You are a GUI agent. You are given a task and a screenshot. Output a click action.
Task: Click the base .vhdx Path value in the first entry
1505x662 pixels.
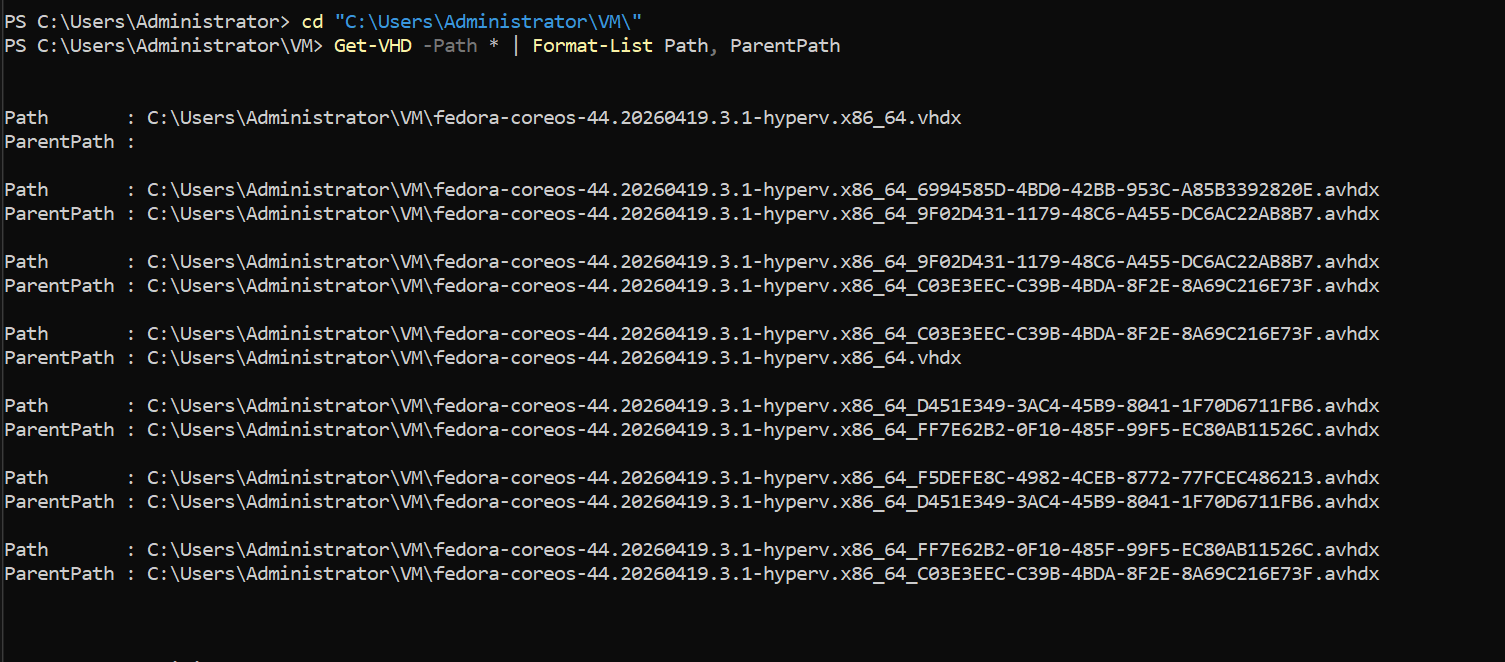pyautogui.click(x=554, y=117)
